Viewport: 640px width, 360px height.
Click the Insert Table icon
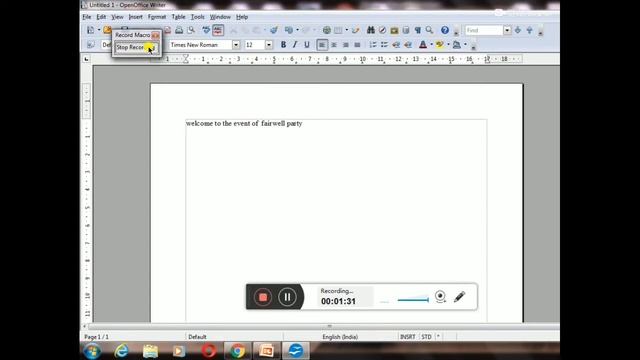coord(338,30)
